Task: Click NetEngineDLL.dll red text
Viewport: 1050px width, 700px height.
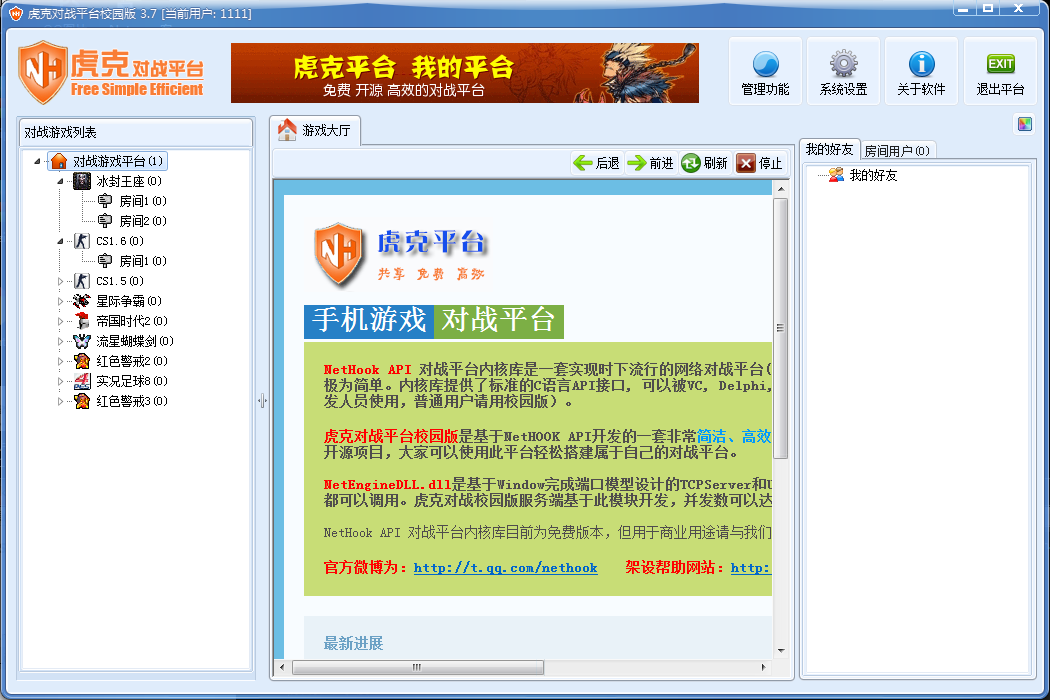Action: click(x=387, y=484)
